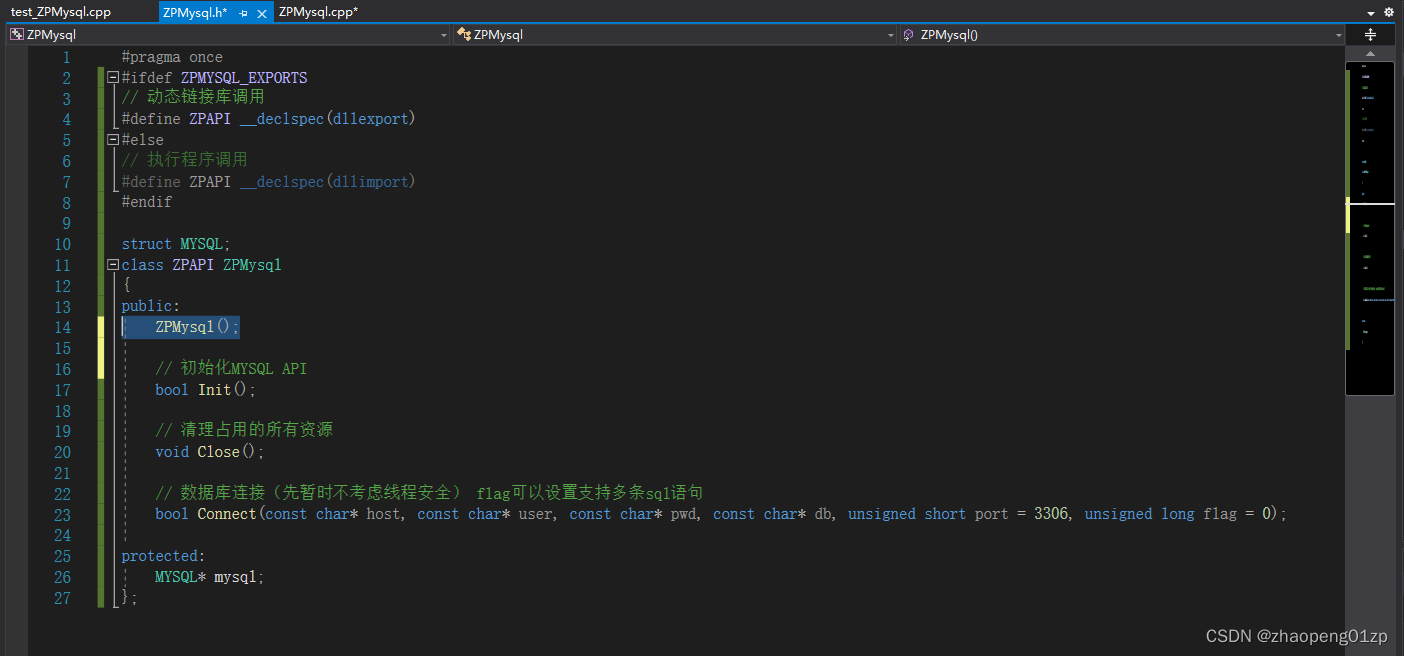Click the comment 动态链接库调用

coord(193,98)
